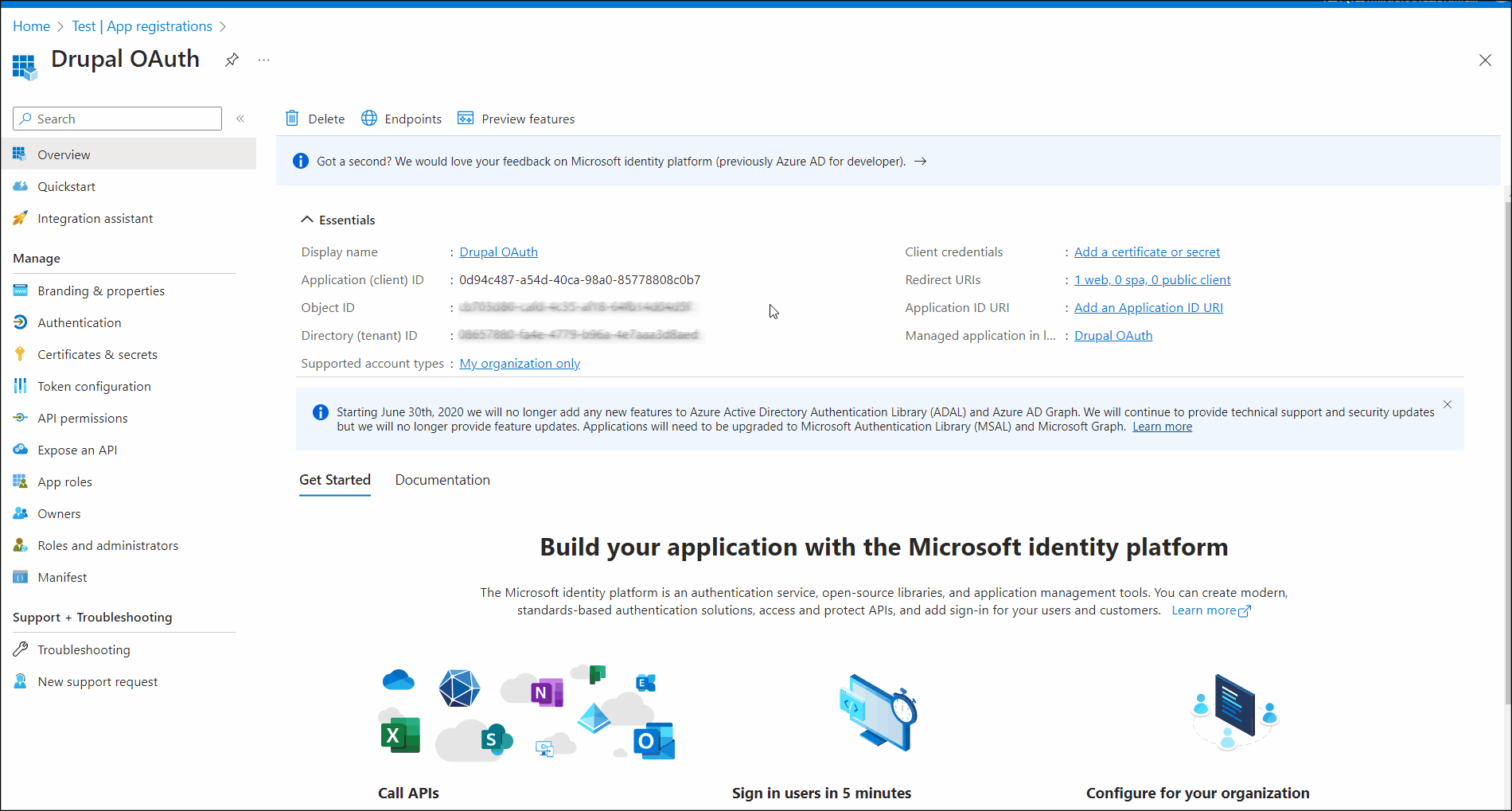Pin the Drupal OAuth app page
1512x811 pixels.
(x=232, y=59)
